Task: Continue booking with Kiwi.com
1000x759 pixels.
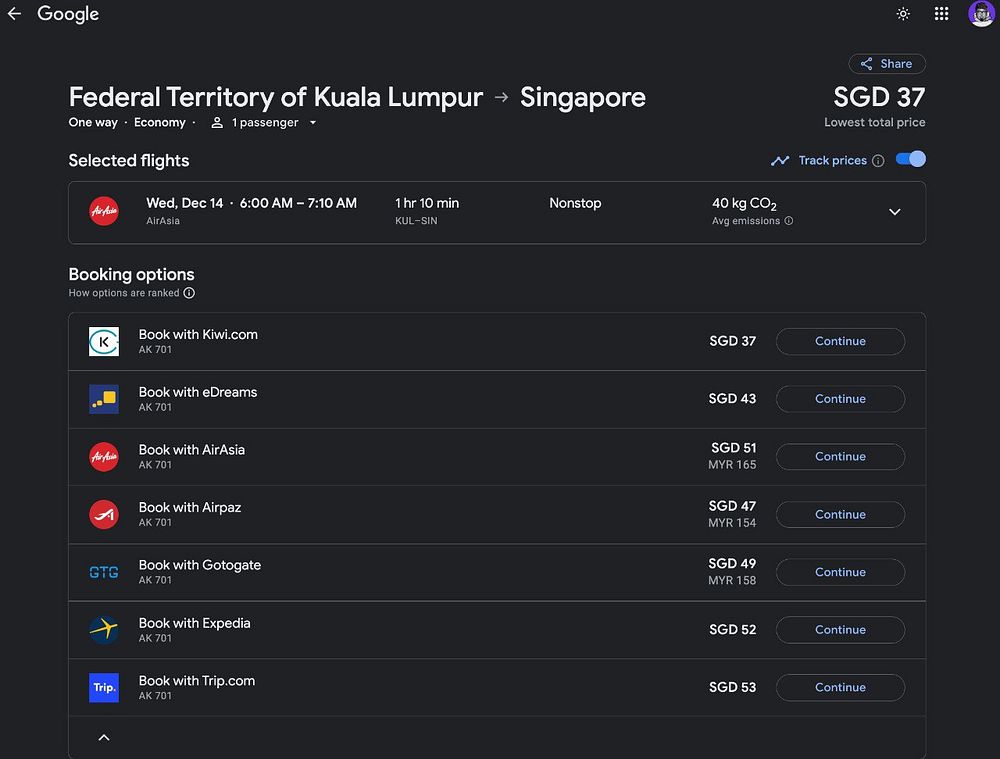Action: [x=840, y=341]
